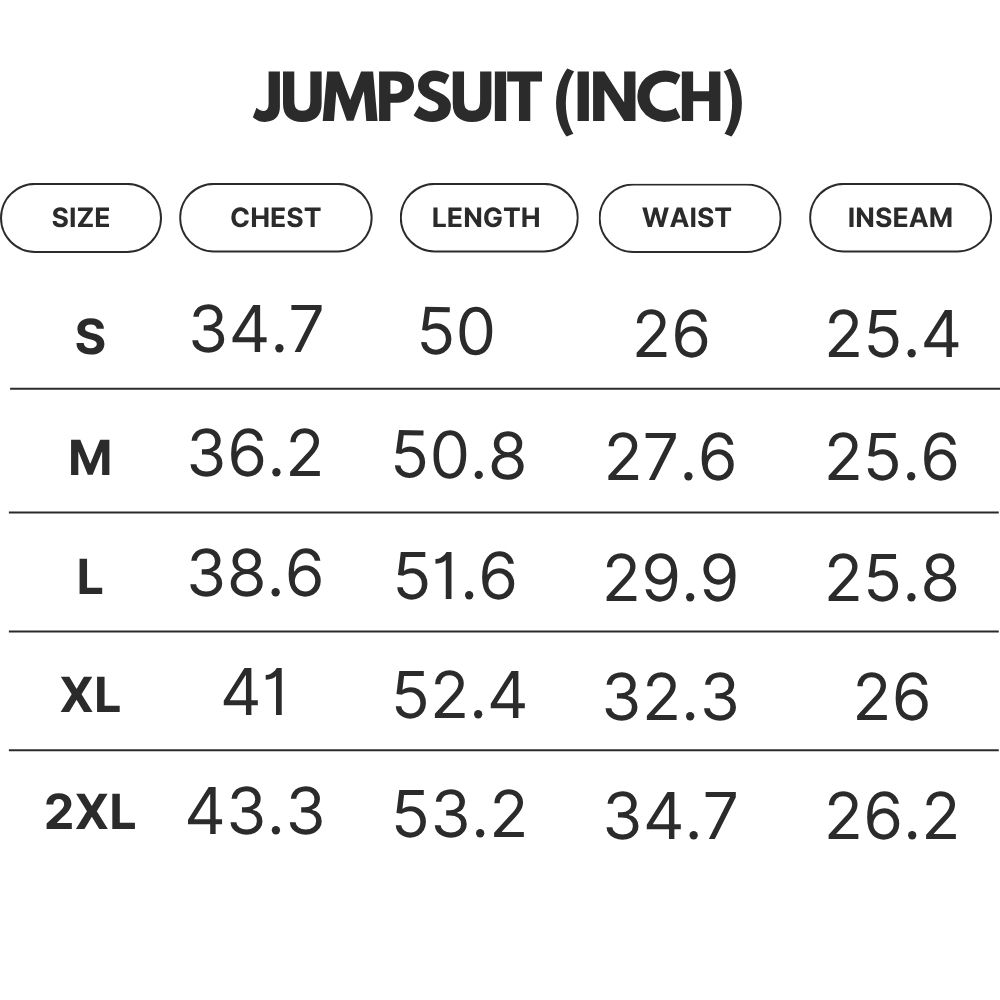1000x1000 pixels.
Task: Click waist value 27.6 for size M
Action: coord(671,457)
